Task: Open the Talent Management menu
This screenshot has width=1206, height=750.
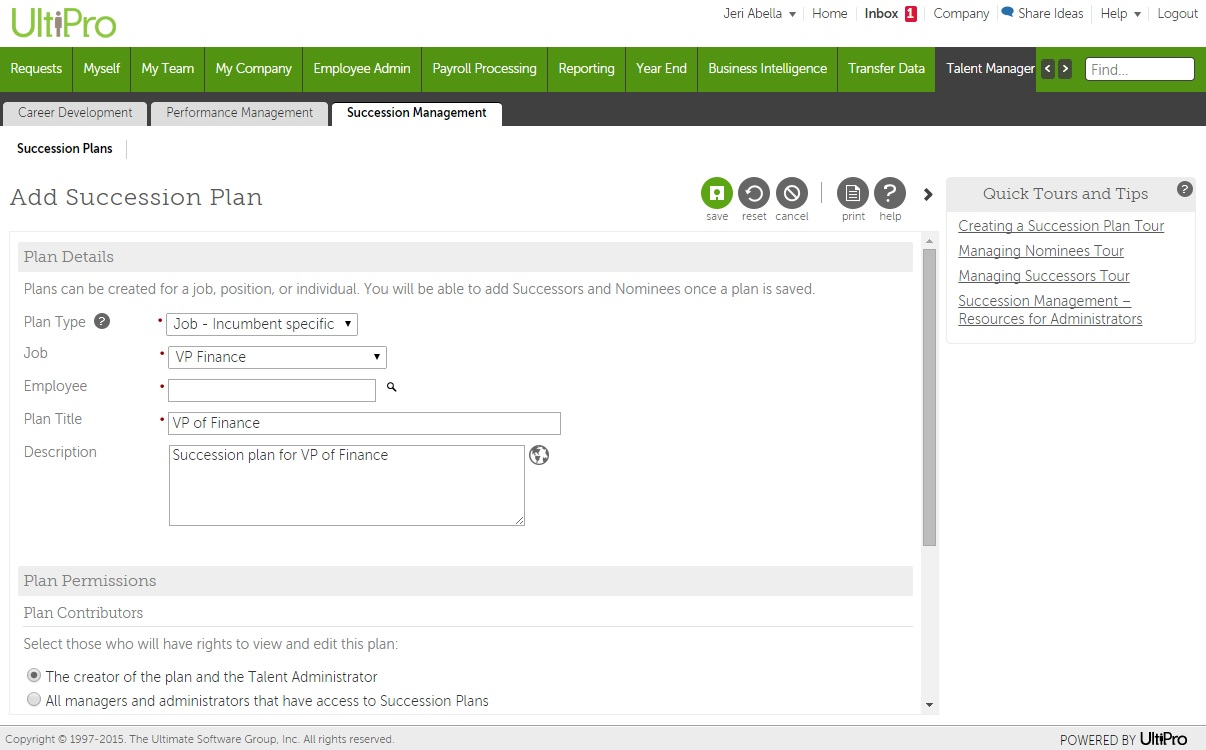Action: [986, 69]
